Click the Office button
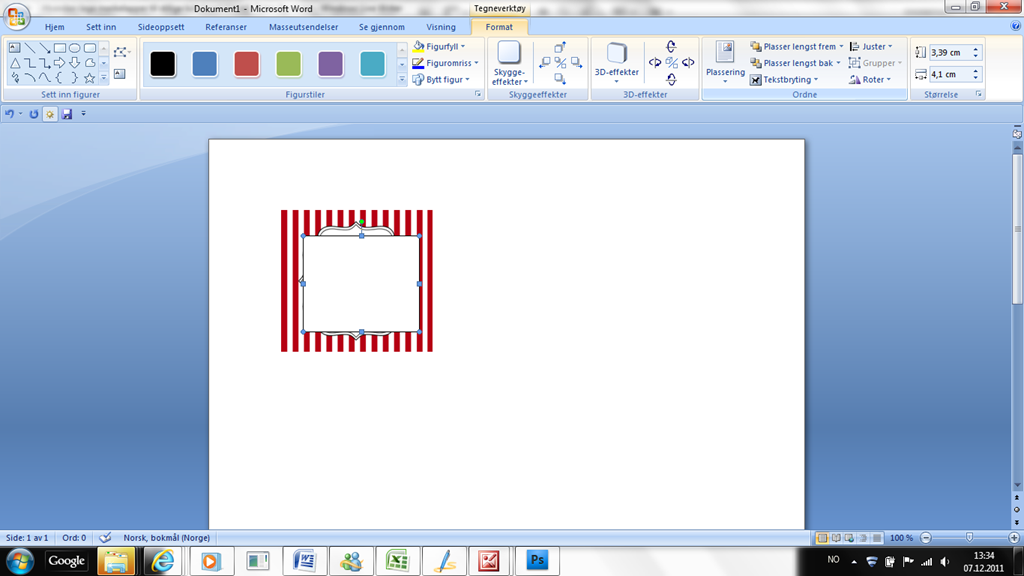Viewport: 1024px width, 576px height. pyautogui.click(x=16, y=16)
